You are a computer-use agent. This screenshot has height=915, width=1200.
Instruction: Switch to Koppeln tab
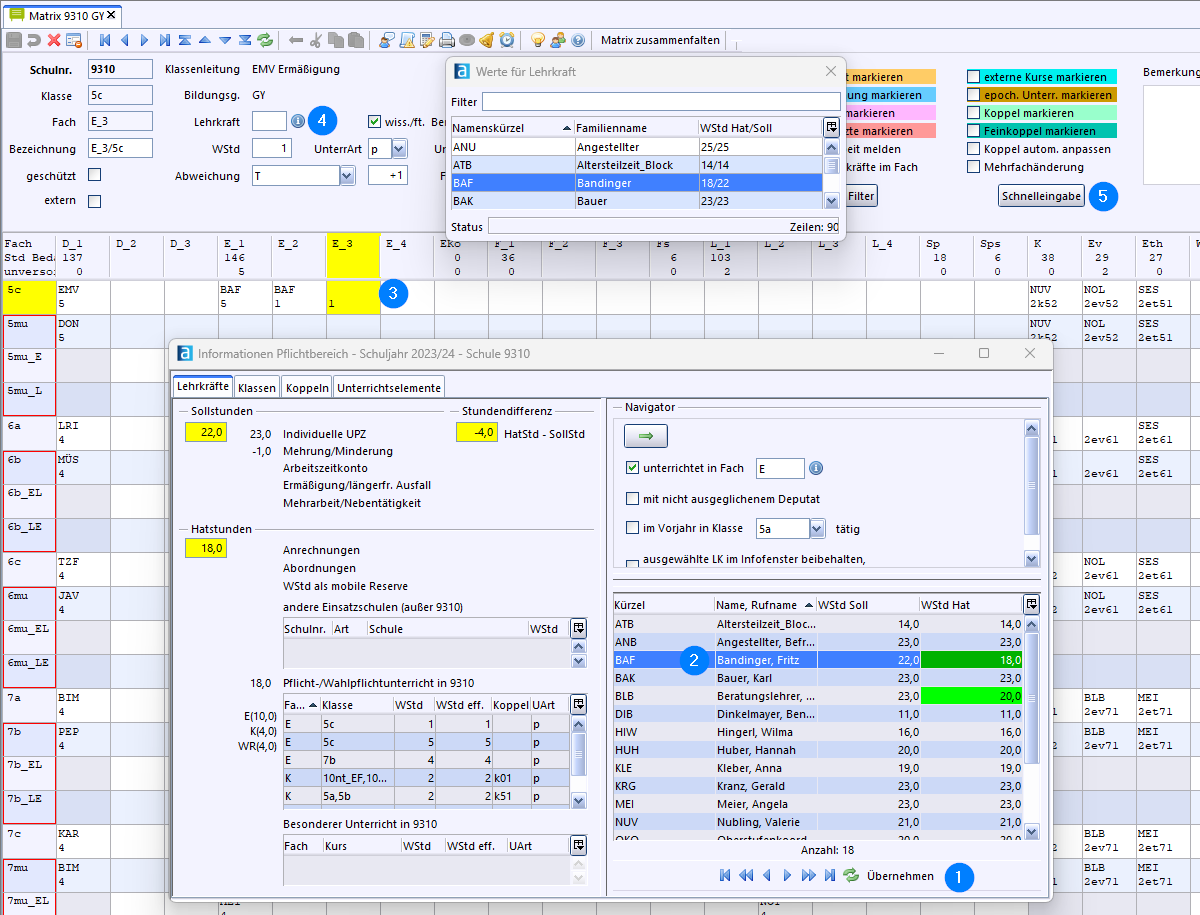pyautogui.click(x=307, y=388)
